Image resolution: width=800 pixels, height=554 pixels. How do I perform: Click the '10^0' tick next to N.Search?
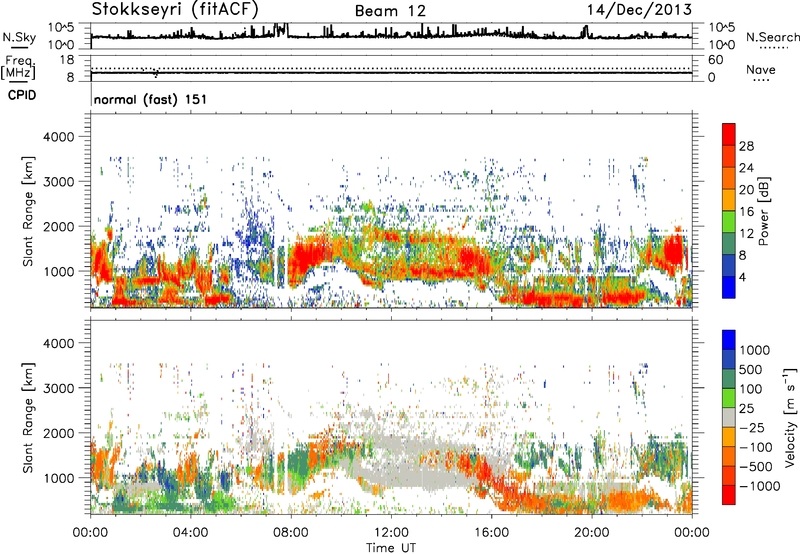click(x=722, y=45)
